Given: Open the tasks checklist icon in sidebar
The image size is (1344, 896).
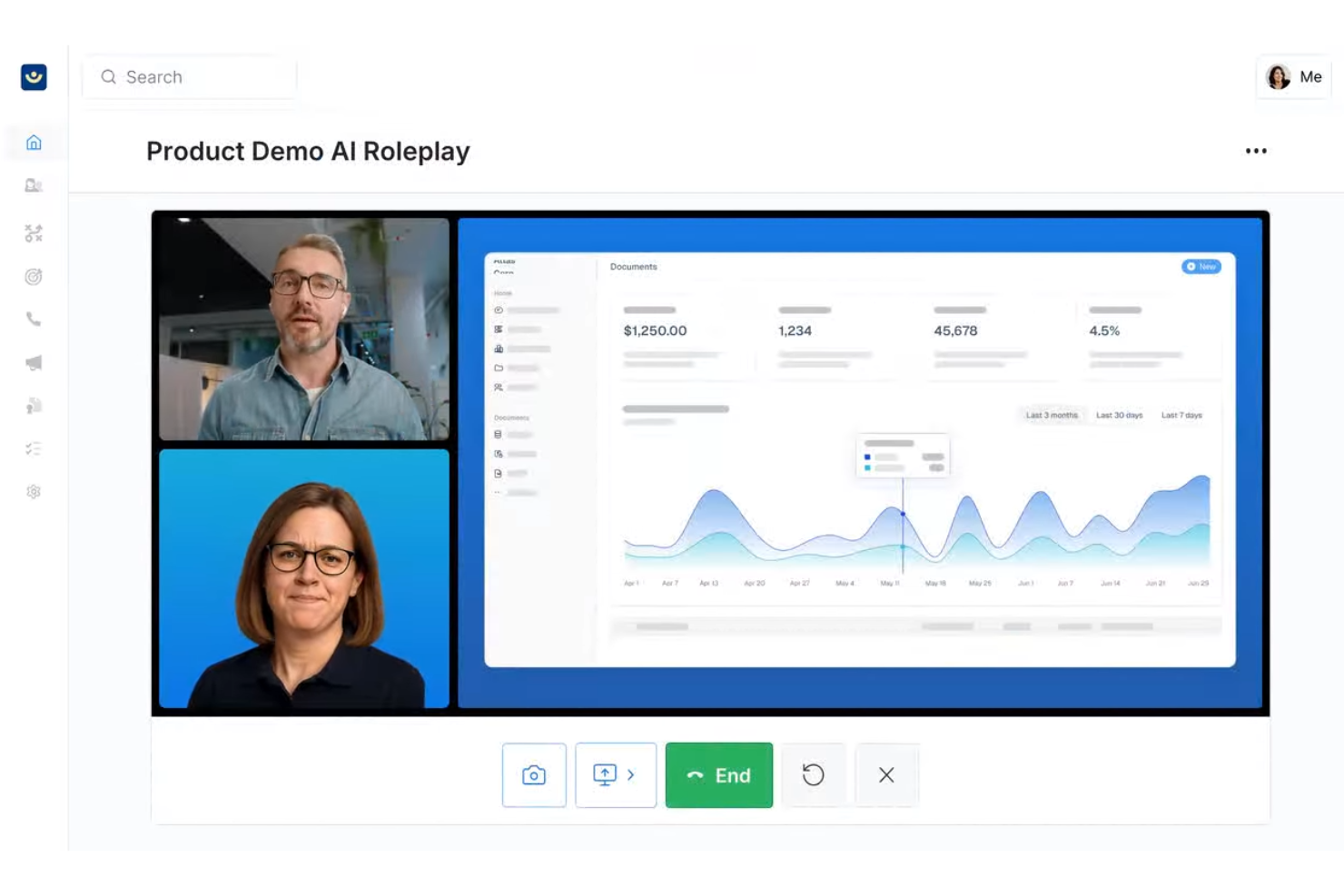Looking at the screenshot, I should pyautogui.click(x=34, y=448).
